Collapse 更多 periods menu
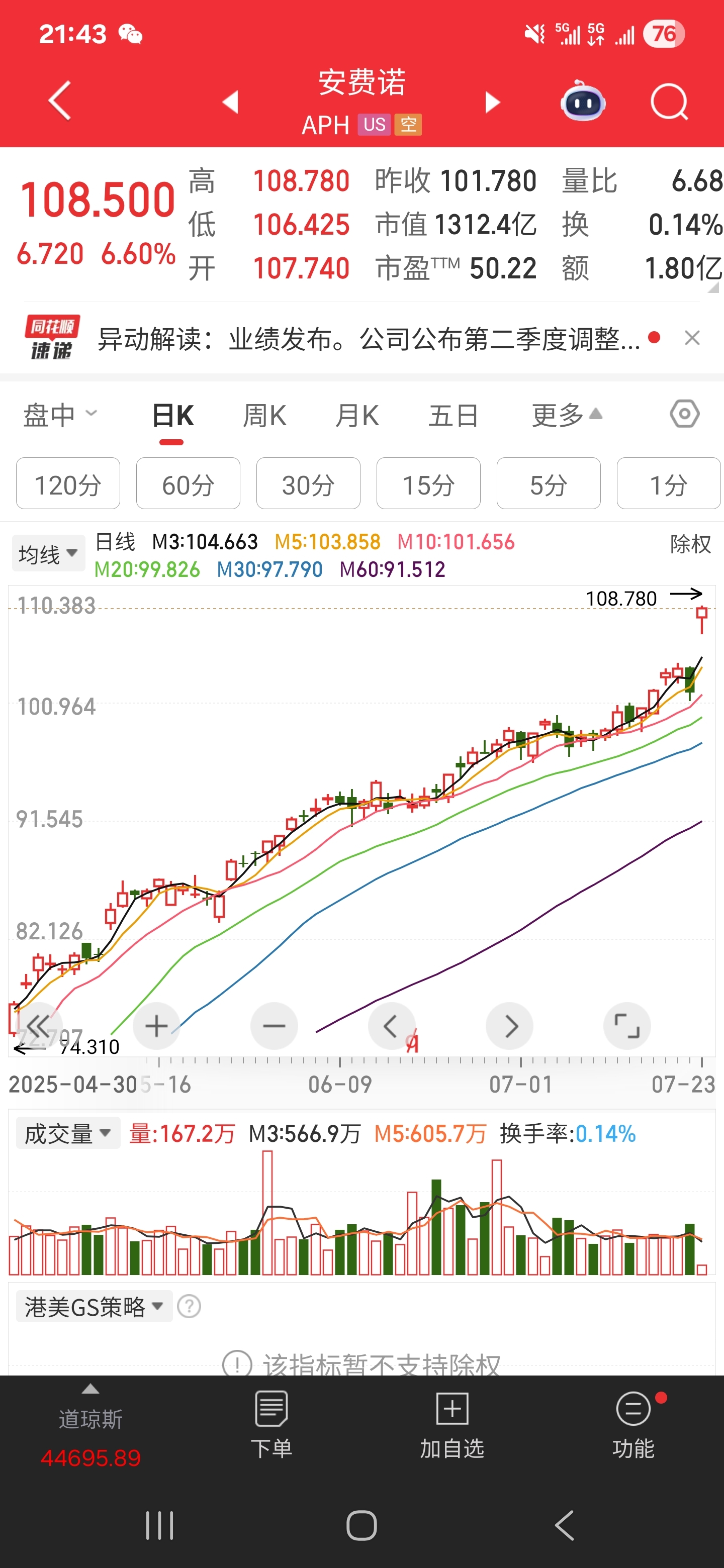The image size is (724, 1568). 567,415
